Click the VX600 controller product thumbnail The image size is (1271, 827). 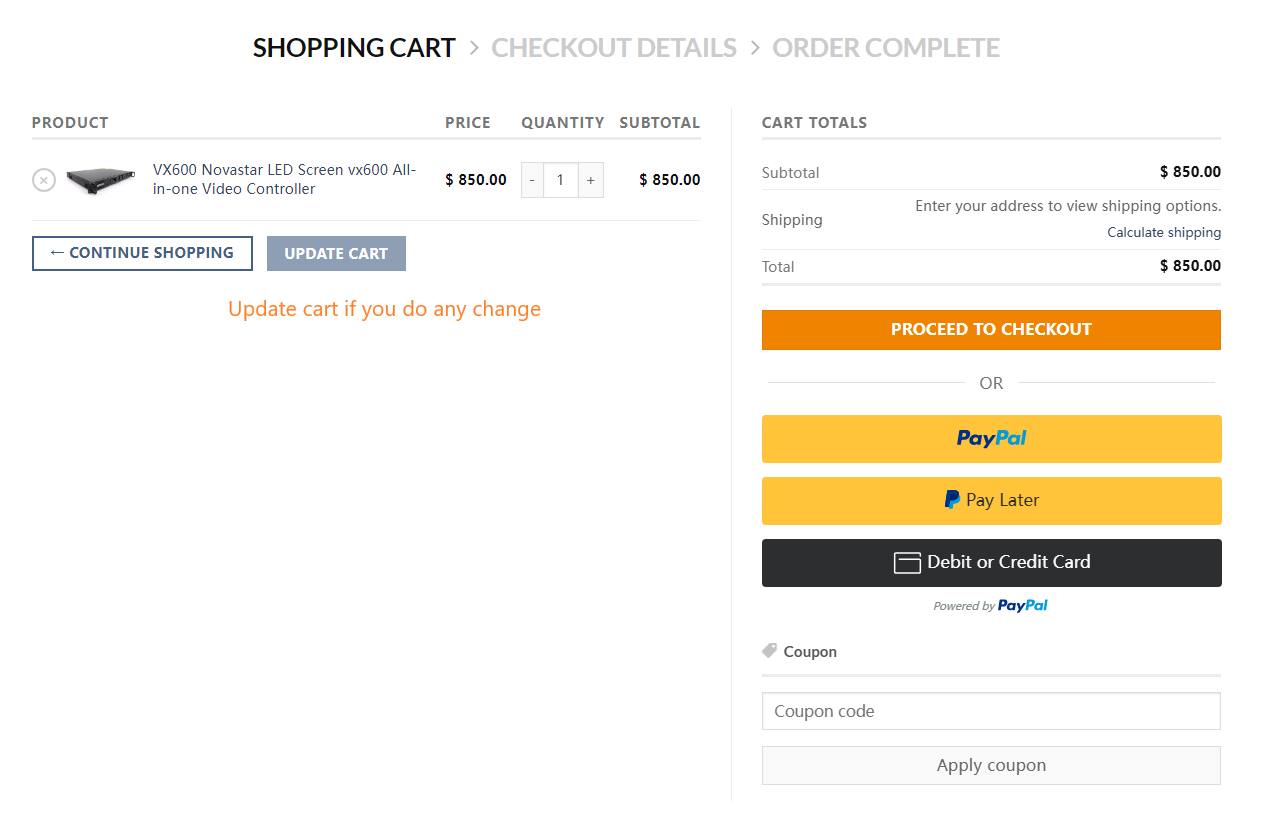click(x=101, y=180)
